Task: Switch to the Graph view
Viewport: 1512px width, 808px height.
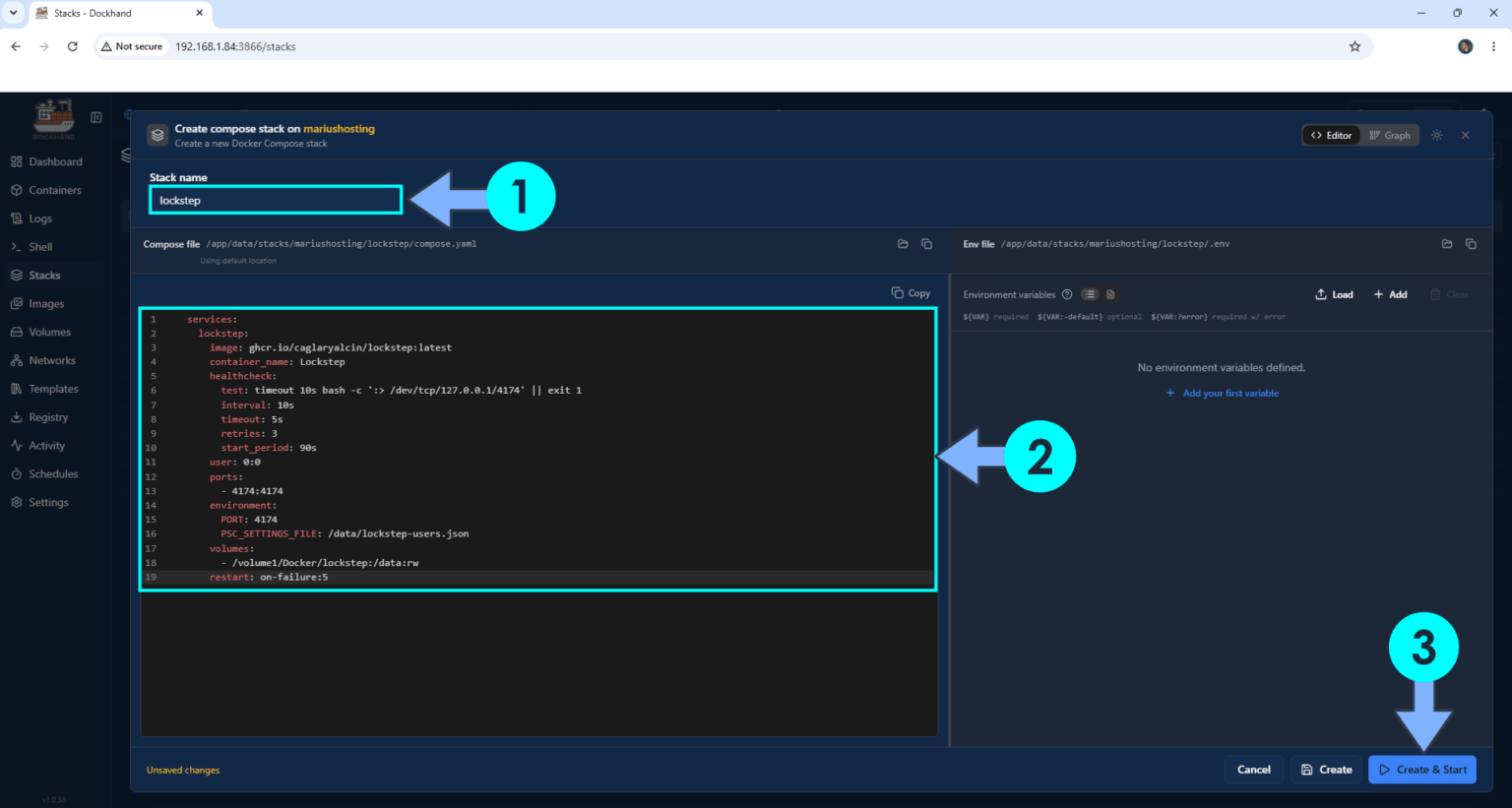Action: 1390,135
